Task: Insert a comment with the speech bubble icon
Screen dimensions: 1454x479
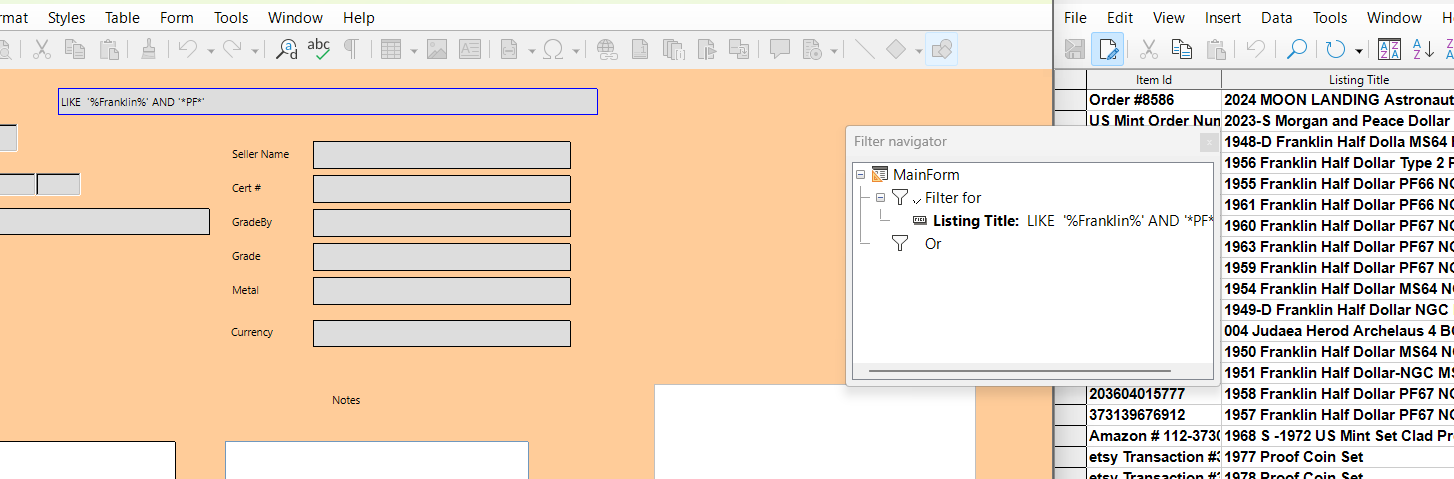Action: pos(780,49)
